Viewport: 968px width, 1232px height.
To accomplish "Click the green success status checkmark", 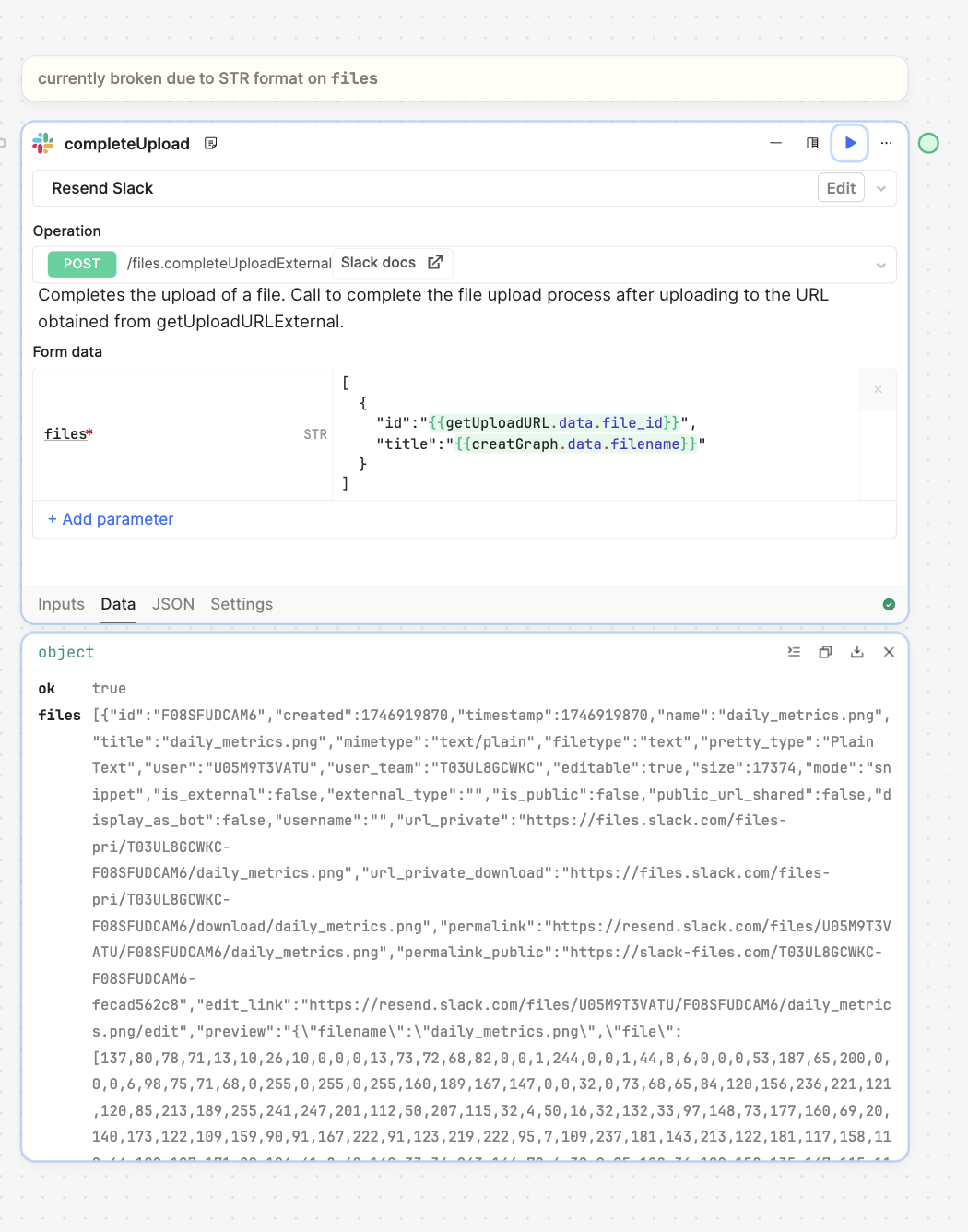I will [889, 604].
